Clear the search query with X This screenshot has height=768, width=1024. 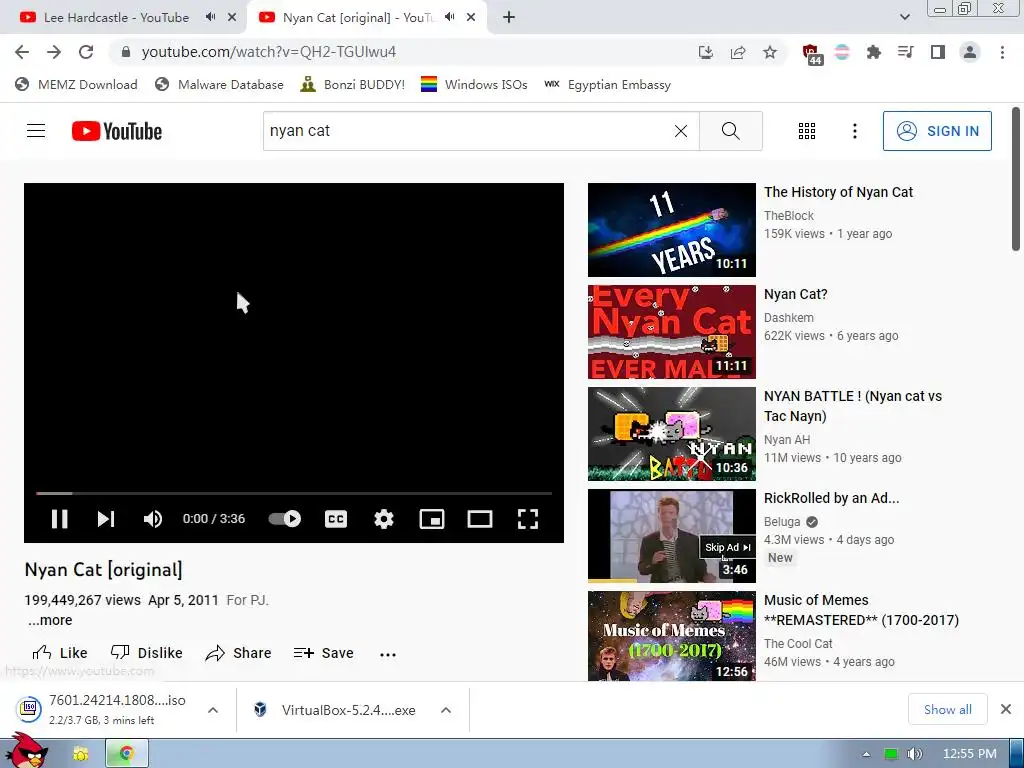(x=680, y=131)
